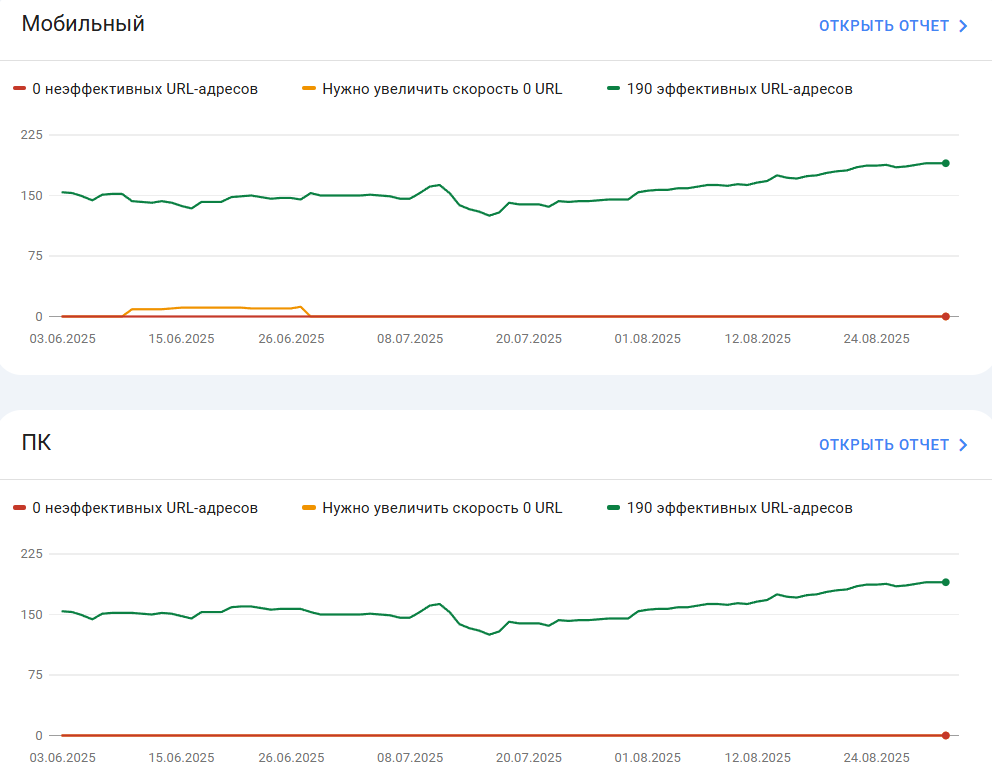Click orange legend marker in ПК chart
The height and width of the screenshot is (779, 992).
309,508
